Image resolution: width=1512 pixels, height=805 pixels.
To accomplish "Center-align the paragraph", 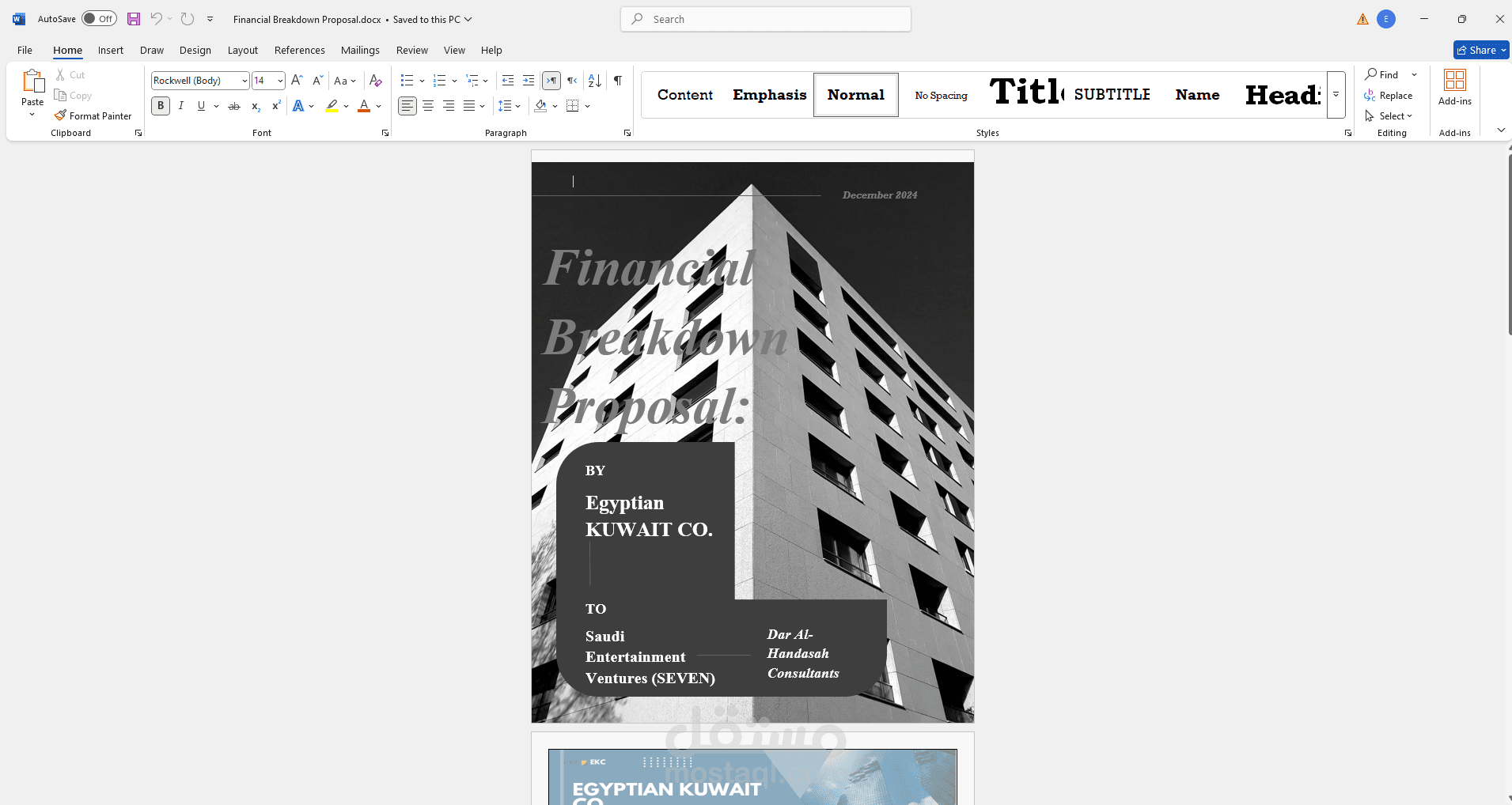I will coord(428,106).
